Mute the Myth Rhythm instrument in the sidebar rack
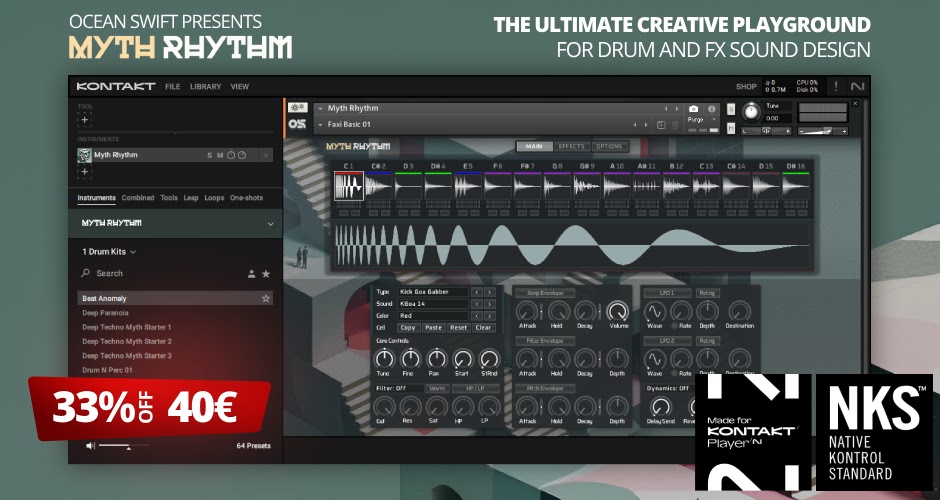The width and height of the screenshot is (940, 500). (x=220, y=155)
